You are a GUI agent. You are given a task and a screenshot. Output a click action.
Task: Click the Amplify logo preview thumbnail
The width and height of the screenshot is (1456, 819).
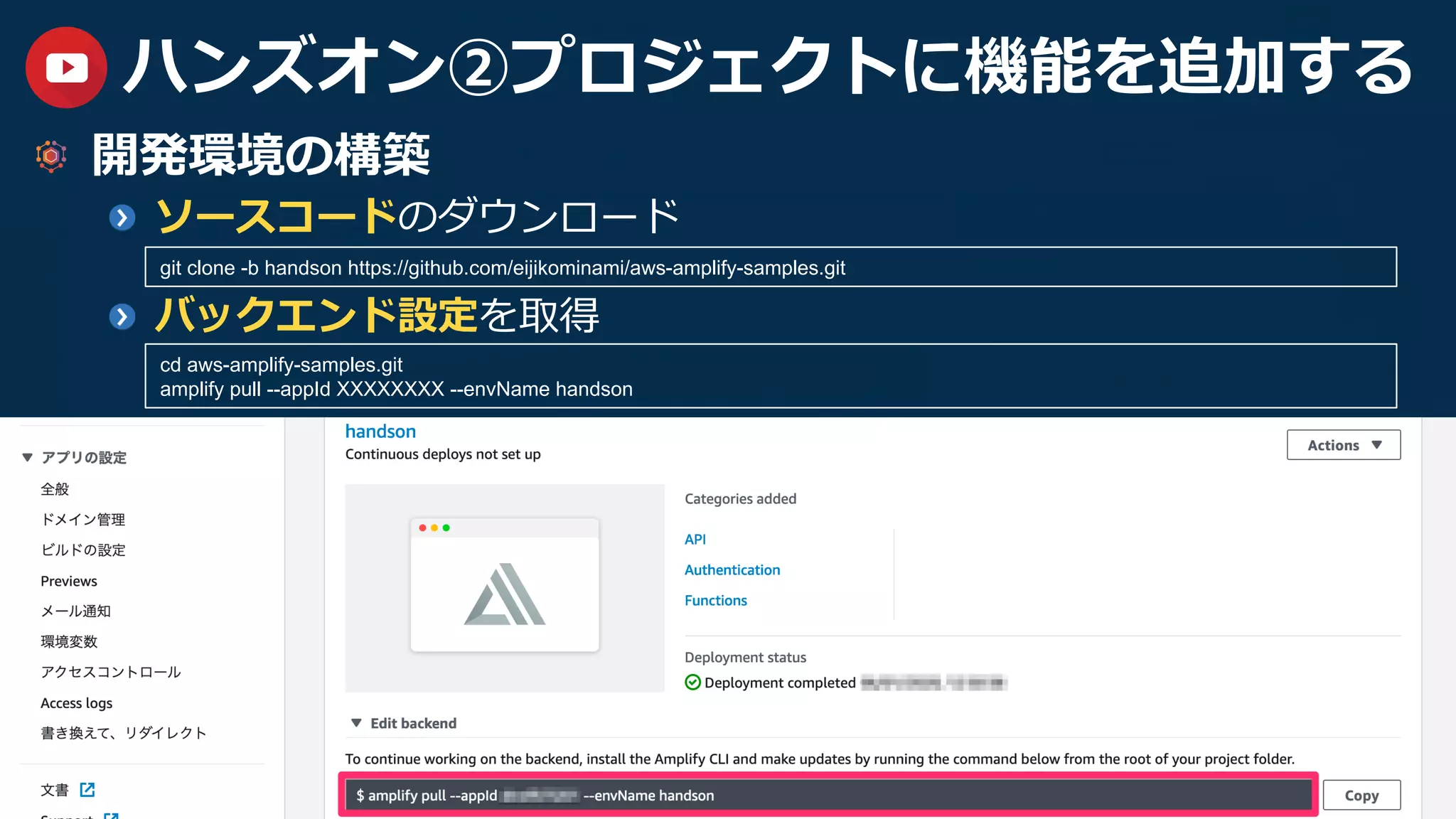click(x=505, y=588)
